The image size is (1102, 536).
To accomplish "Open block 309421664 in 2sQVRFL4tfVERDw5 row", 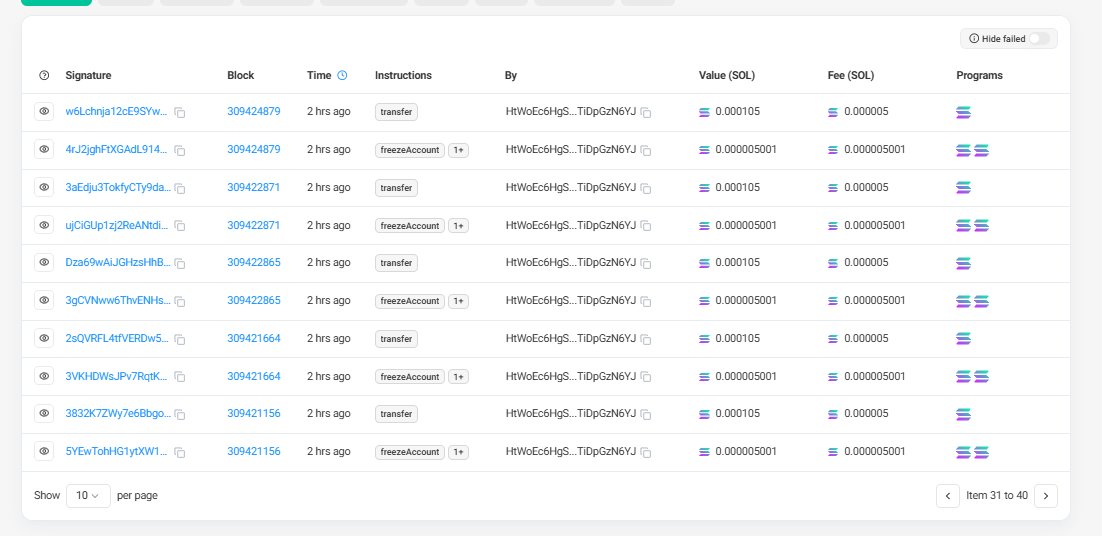I will [254, 338].
